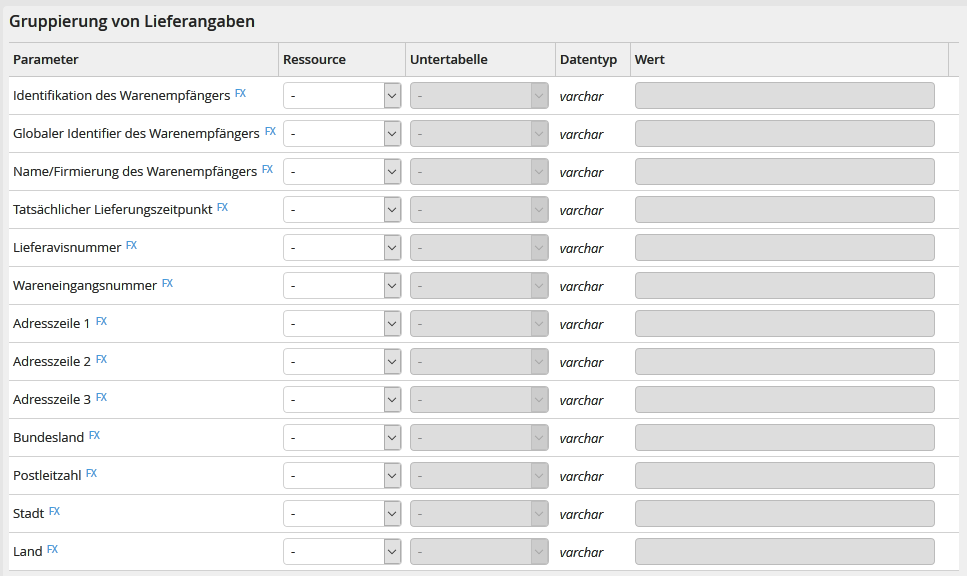Click the Untertabelle dropdown for Bundesland
The height and width of the screenshot is (576, 967).
pyautogui.click(x=479, y=438)
